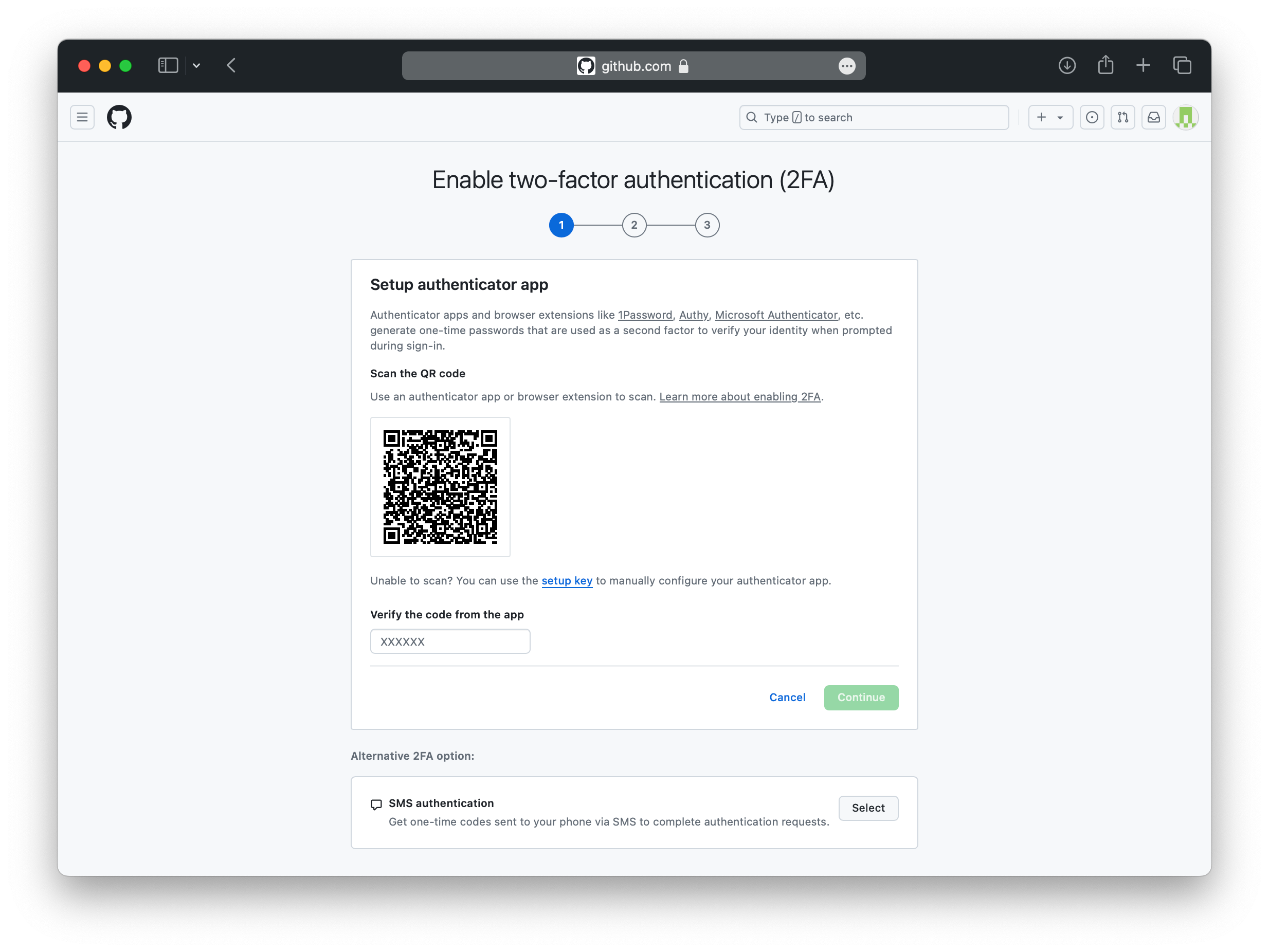Expand the Safari sidebar dropdown chevron

(x=196, y=66)
